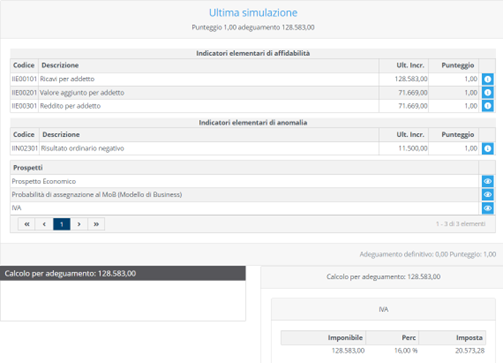This screenshot has height=363, width=503.
Task: View the IVA prospetto eye icon
Action: 487,208
